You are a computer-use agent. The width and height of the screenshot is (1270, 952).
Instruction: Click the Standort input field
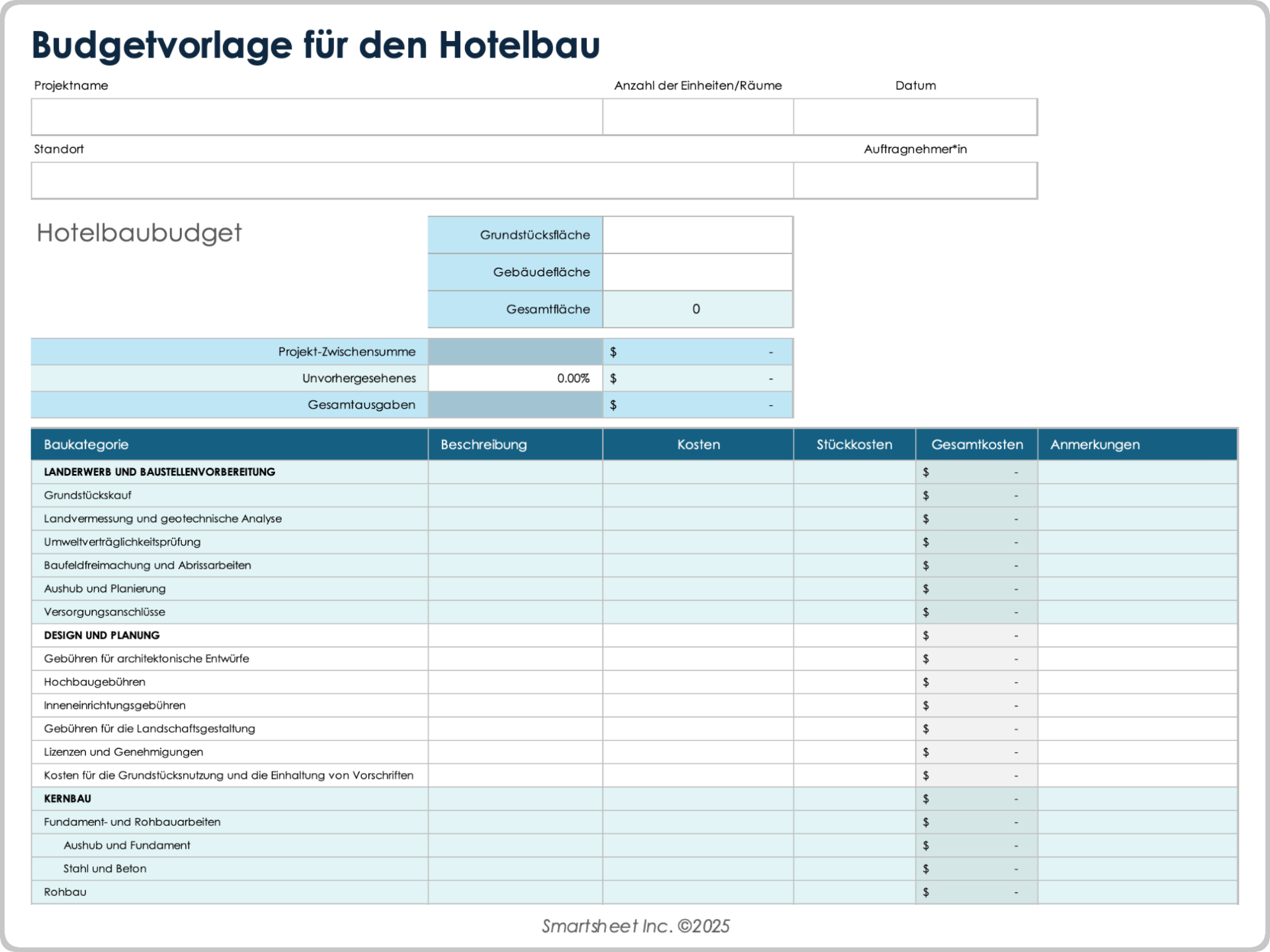(x=411, y=180)
